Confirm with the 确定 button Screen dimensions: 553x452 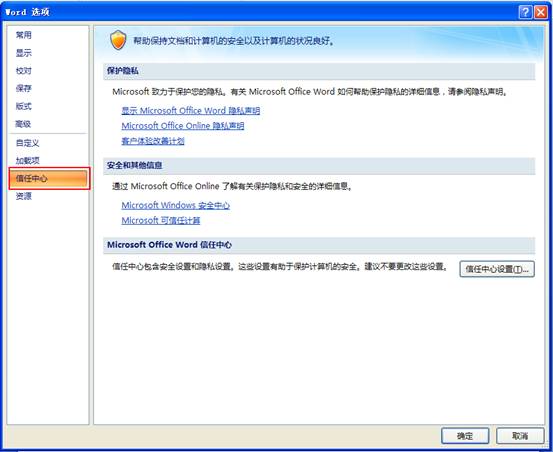click(x=465, y=436)
